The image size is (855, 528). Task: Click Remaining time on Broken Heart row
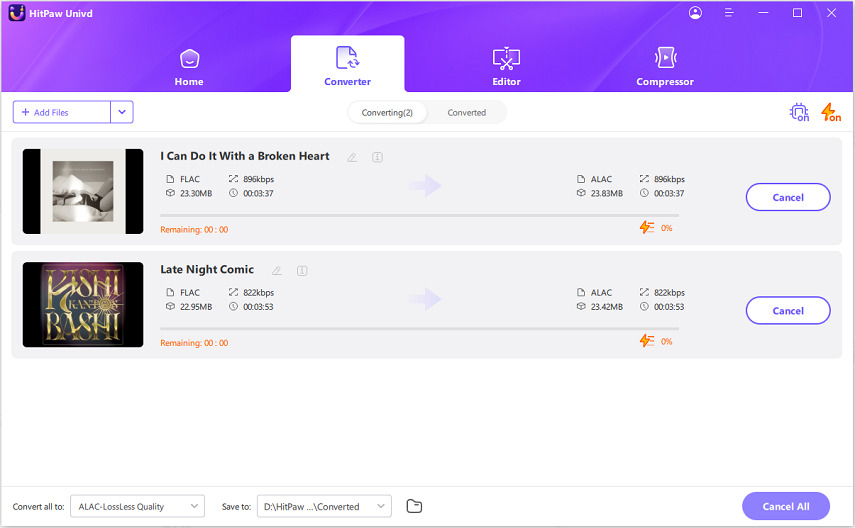[x=194, y=230]
